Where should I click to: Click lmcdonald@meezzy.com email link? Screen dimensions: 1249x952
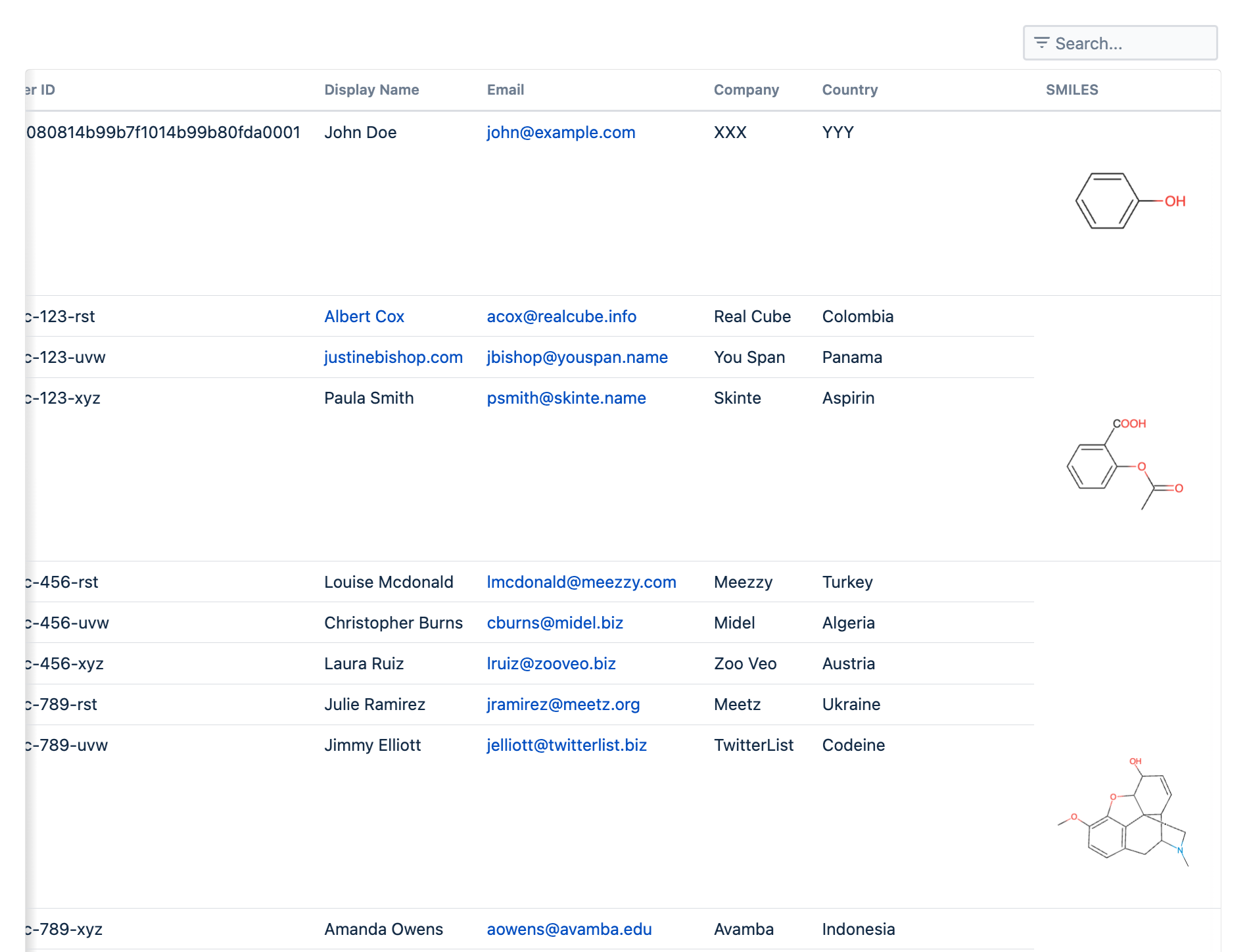(581, 582)
